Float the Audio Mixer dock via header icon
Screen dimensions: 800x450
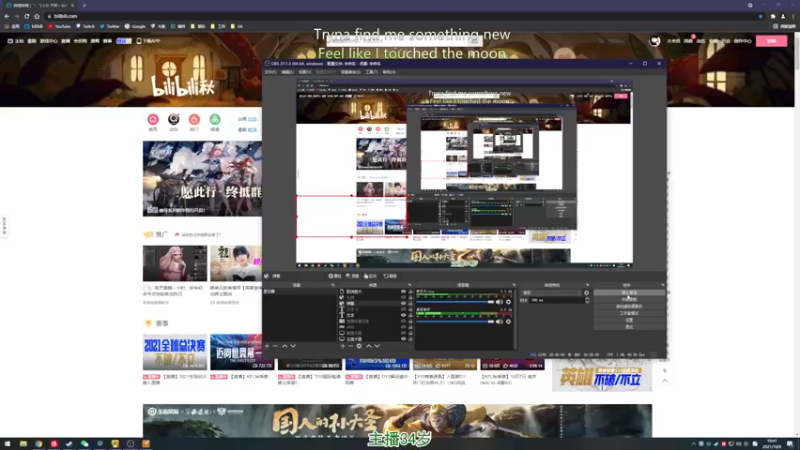(x=514, y=285)
